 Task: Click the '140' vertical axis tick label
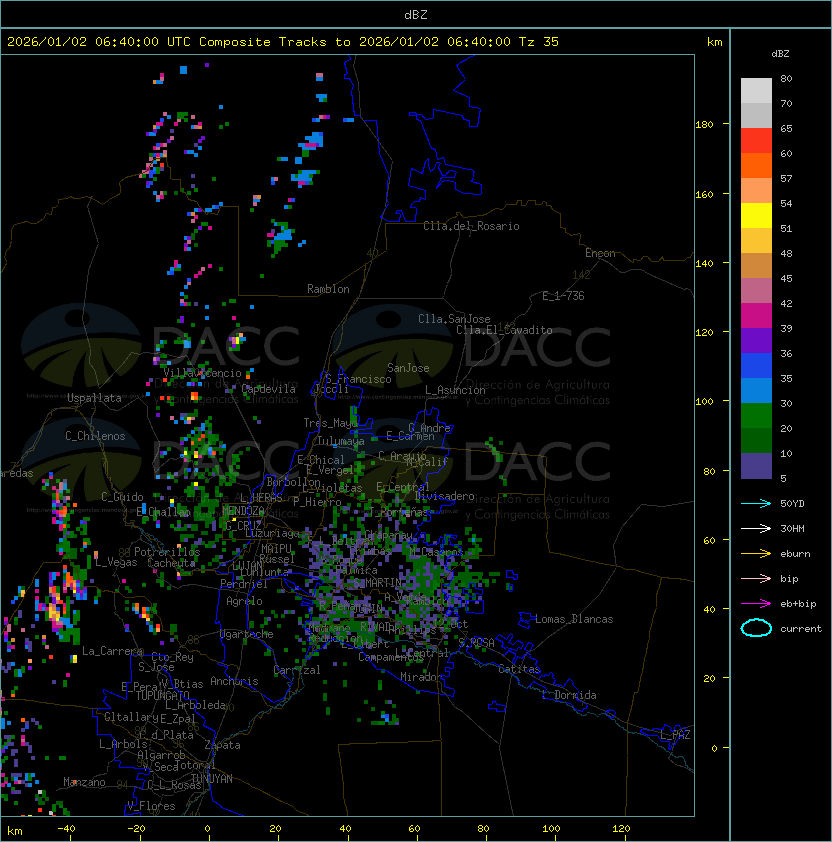(704, 263)
